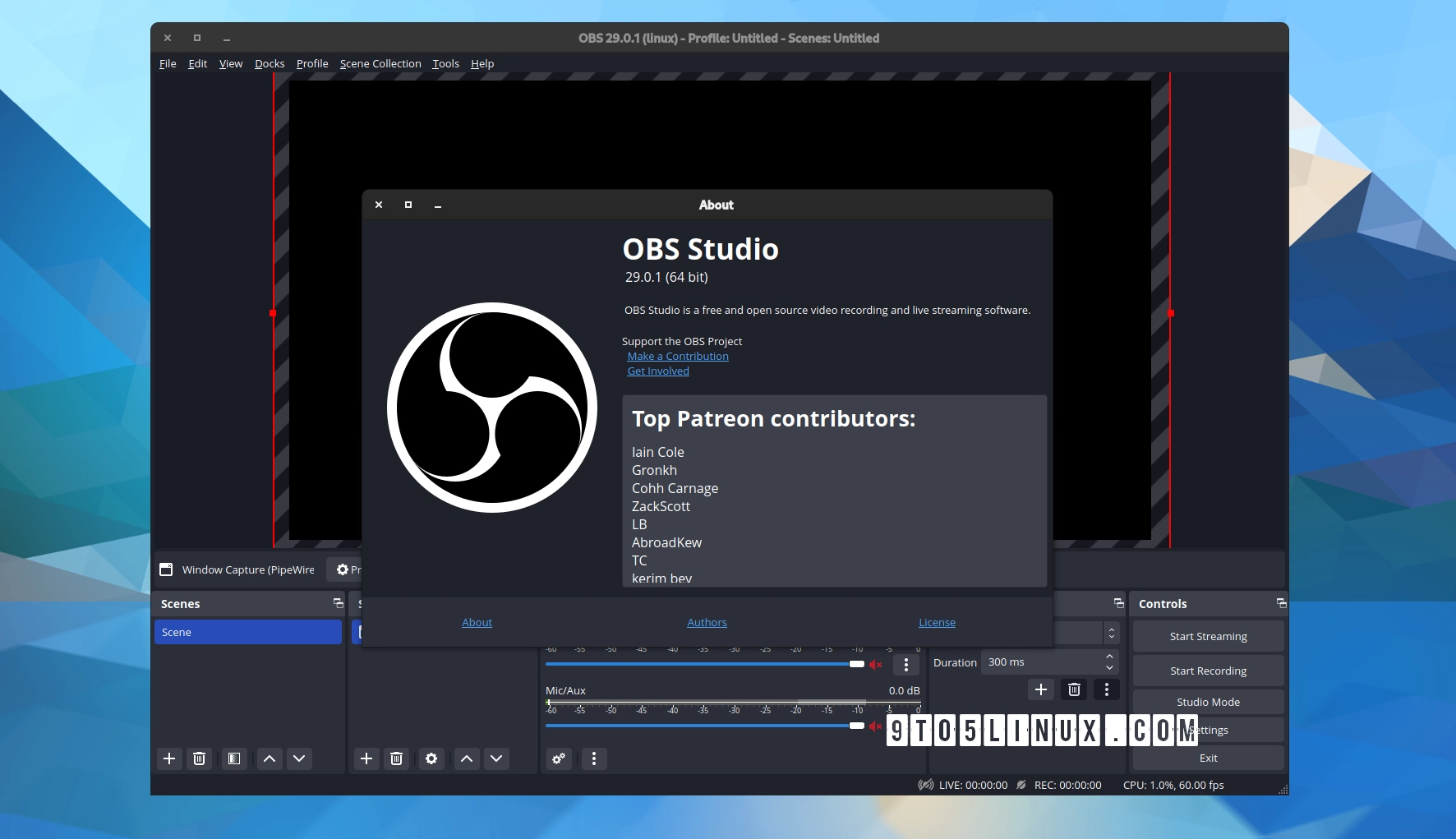
Task: Increase Duration using the up stepper arrow
Action: click(x=1109, y=657)
